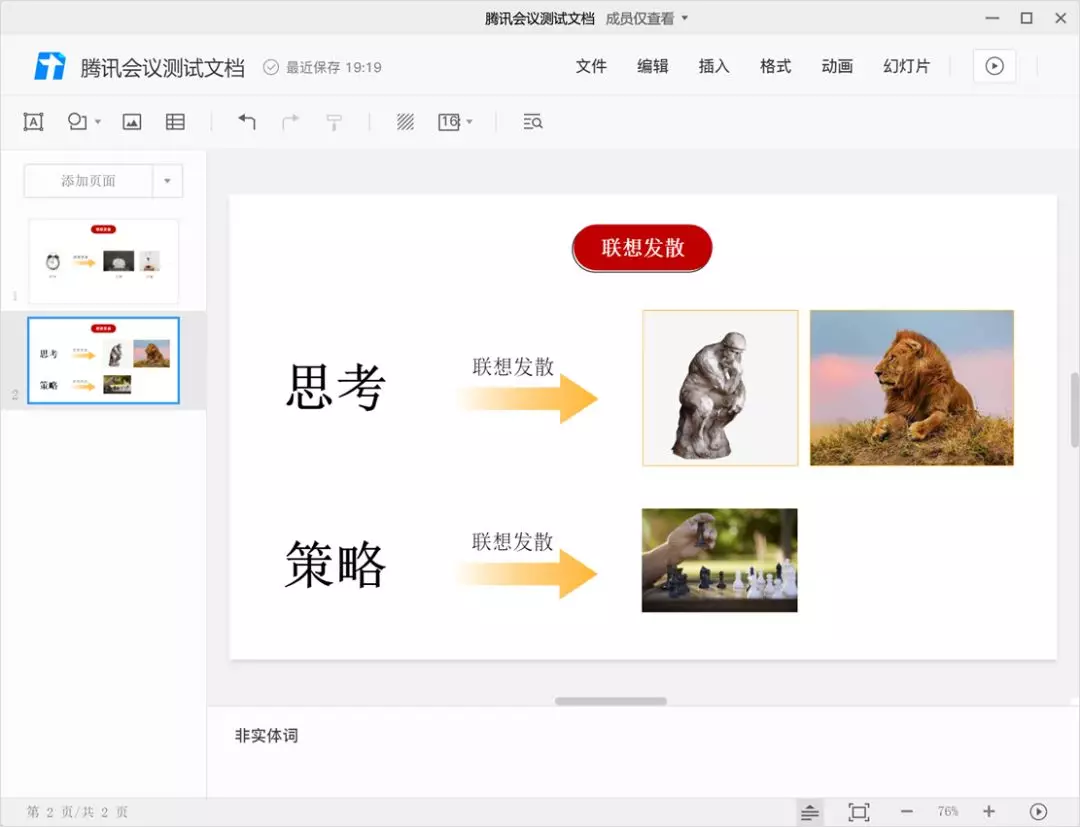Open the 幻灯片 menu

[906, 66]
